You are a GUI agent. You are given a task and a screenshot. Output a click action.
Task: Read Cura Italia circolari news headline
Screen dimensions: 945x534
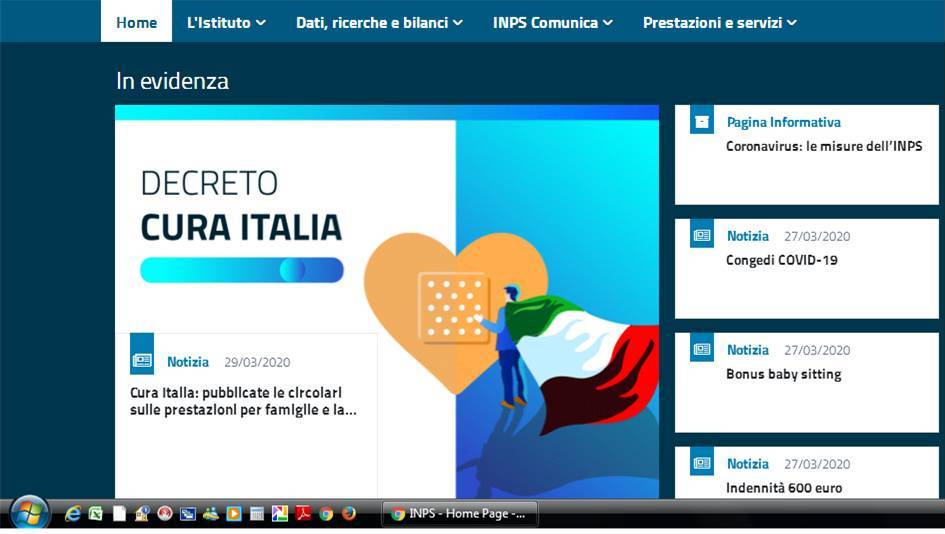(243, 401)
